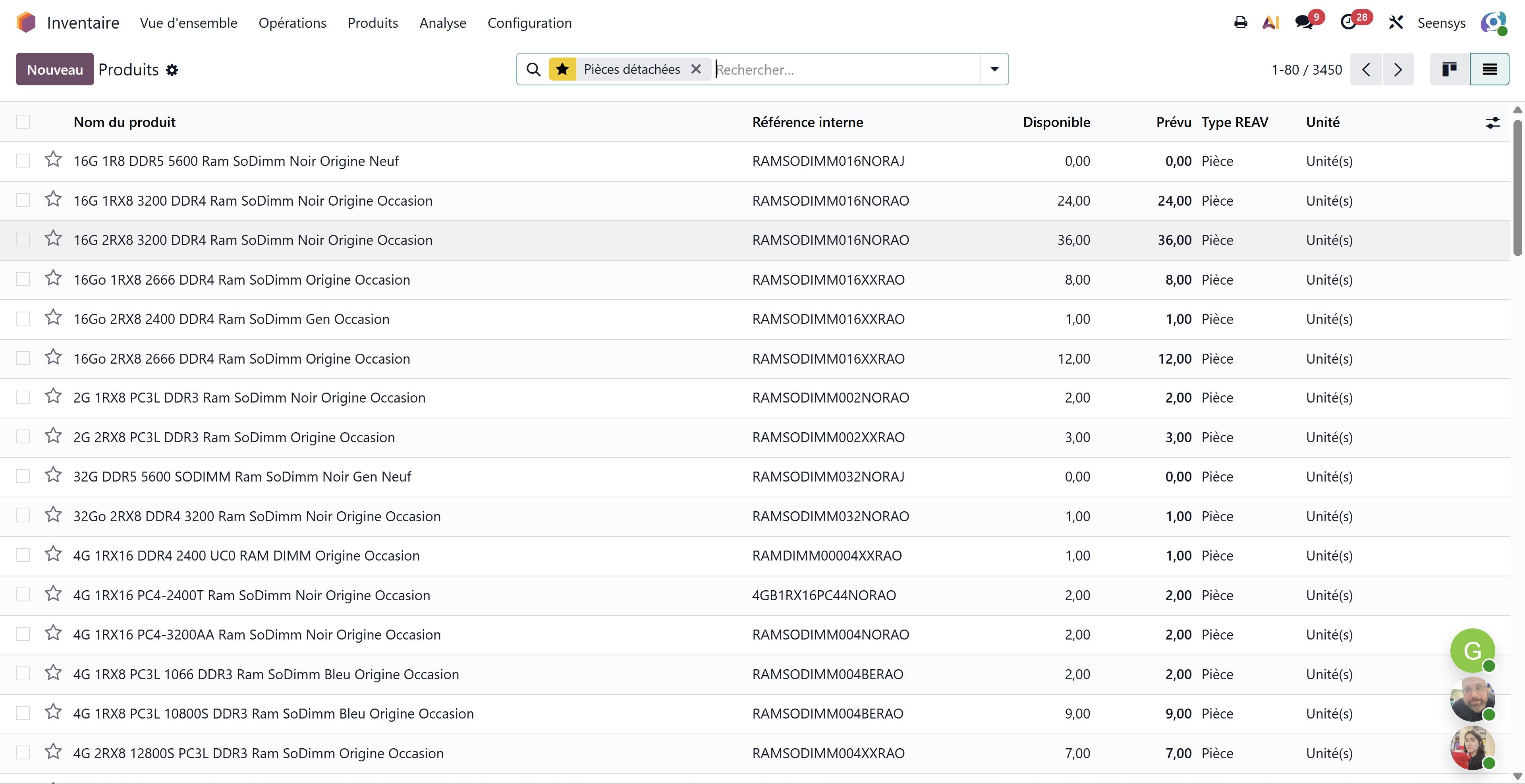Sort by Disponible column
Screen dimensions: 1525x784
(x=1056, y=122)
